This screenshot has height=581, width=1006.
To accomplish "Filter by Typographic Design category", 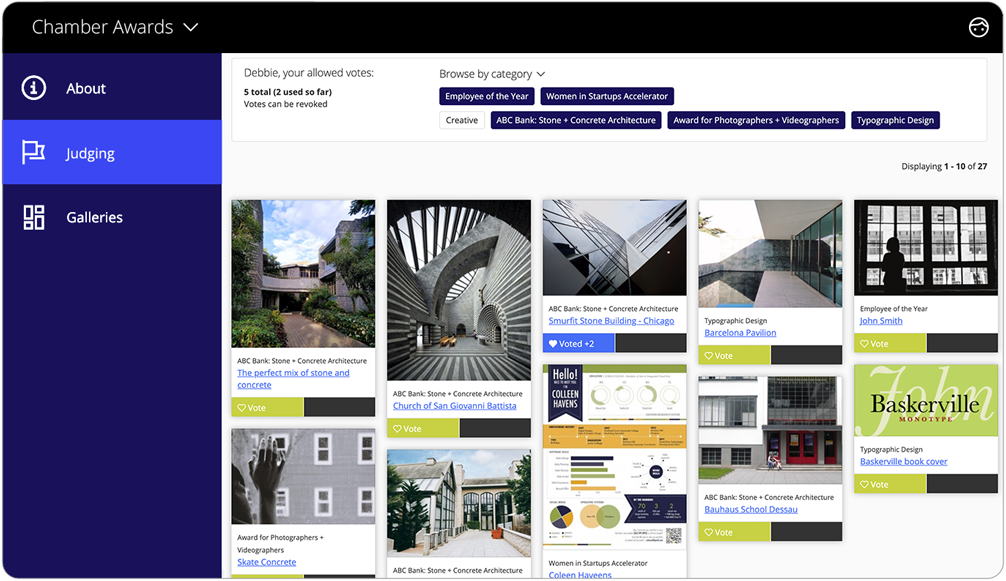I will 895,120.
